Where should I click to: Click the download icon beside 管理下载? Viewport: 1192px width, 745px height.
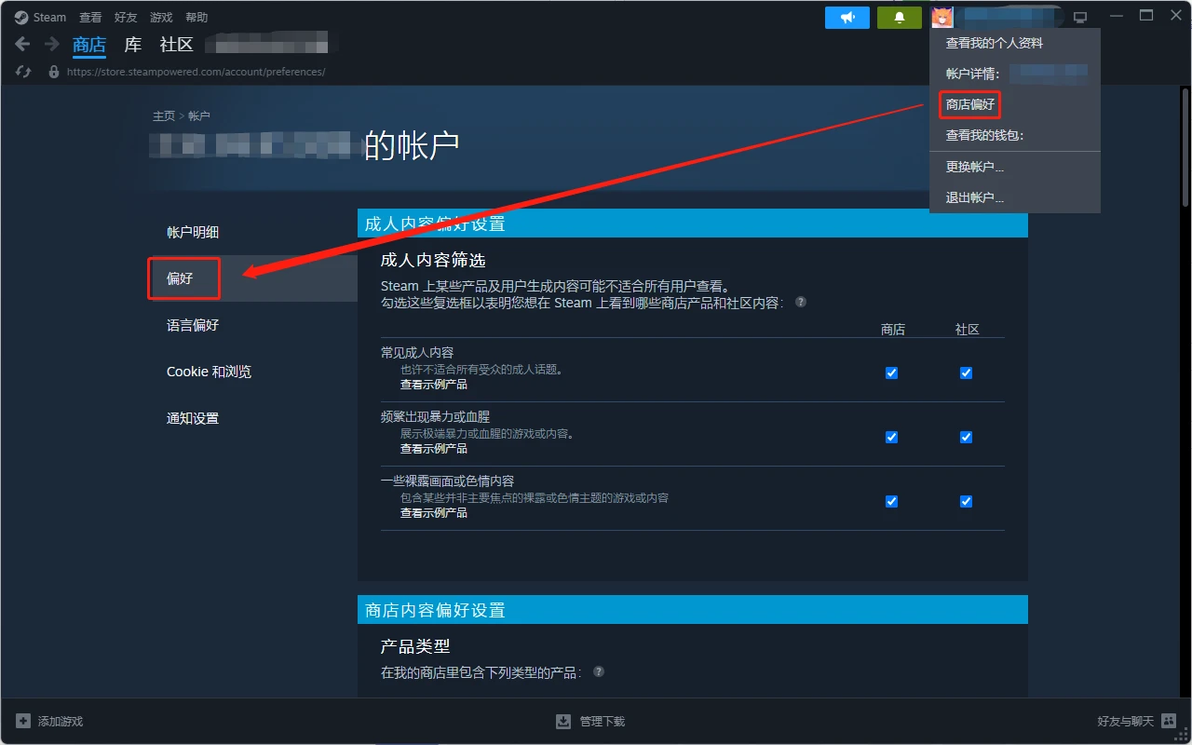tap(563, 721)
